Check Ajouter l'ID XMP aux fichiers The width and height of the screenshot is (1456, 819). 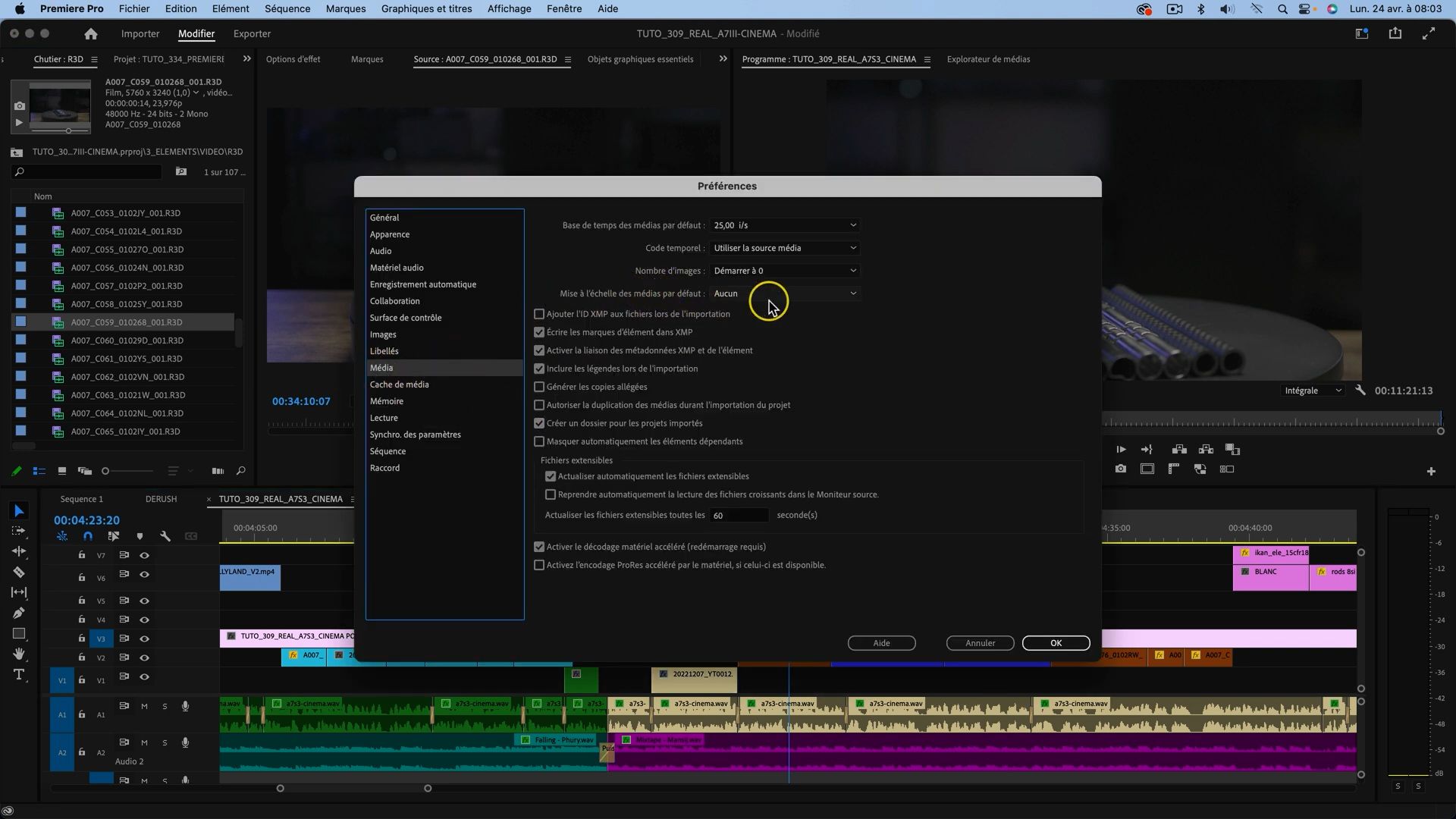[539, 314]
